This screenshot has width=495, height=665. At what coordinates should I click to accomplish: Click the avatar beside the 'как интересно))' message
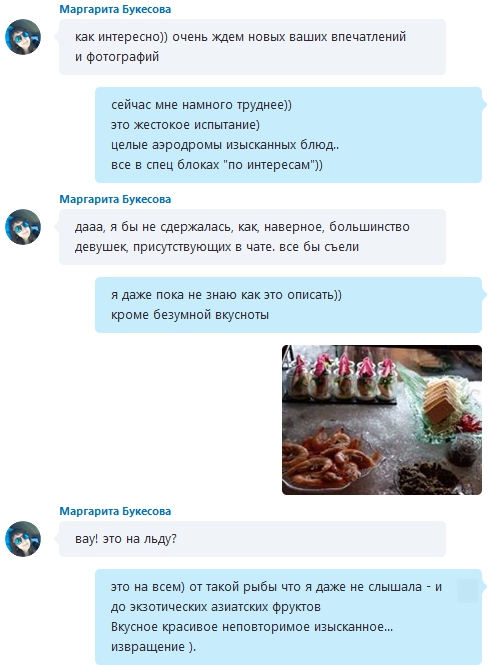(x=23, y=37)
